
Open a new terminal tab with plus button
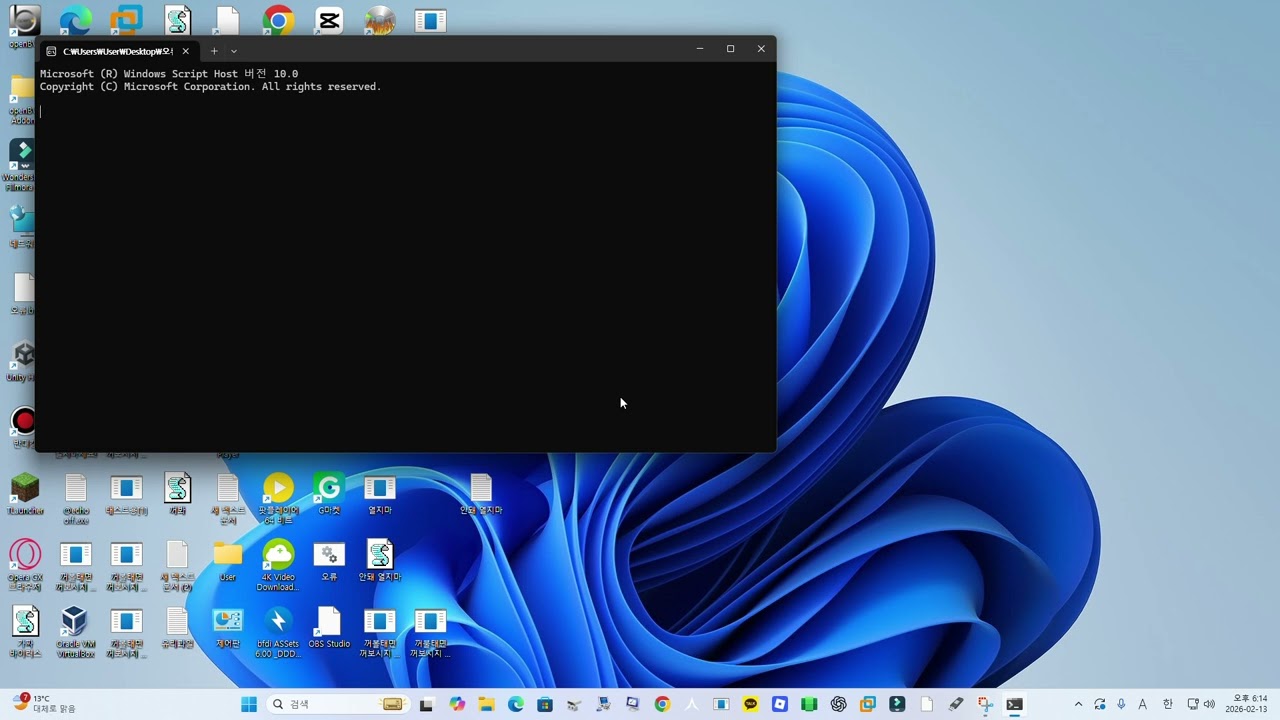213,51
